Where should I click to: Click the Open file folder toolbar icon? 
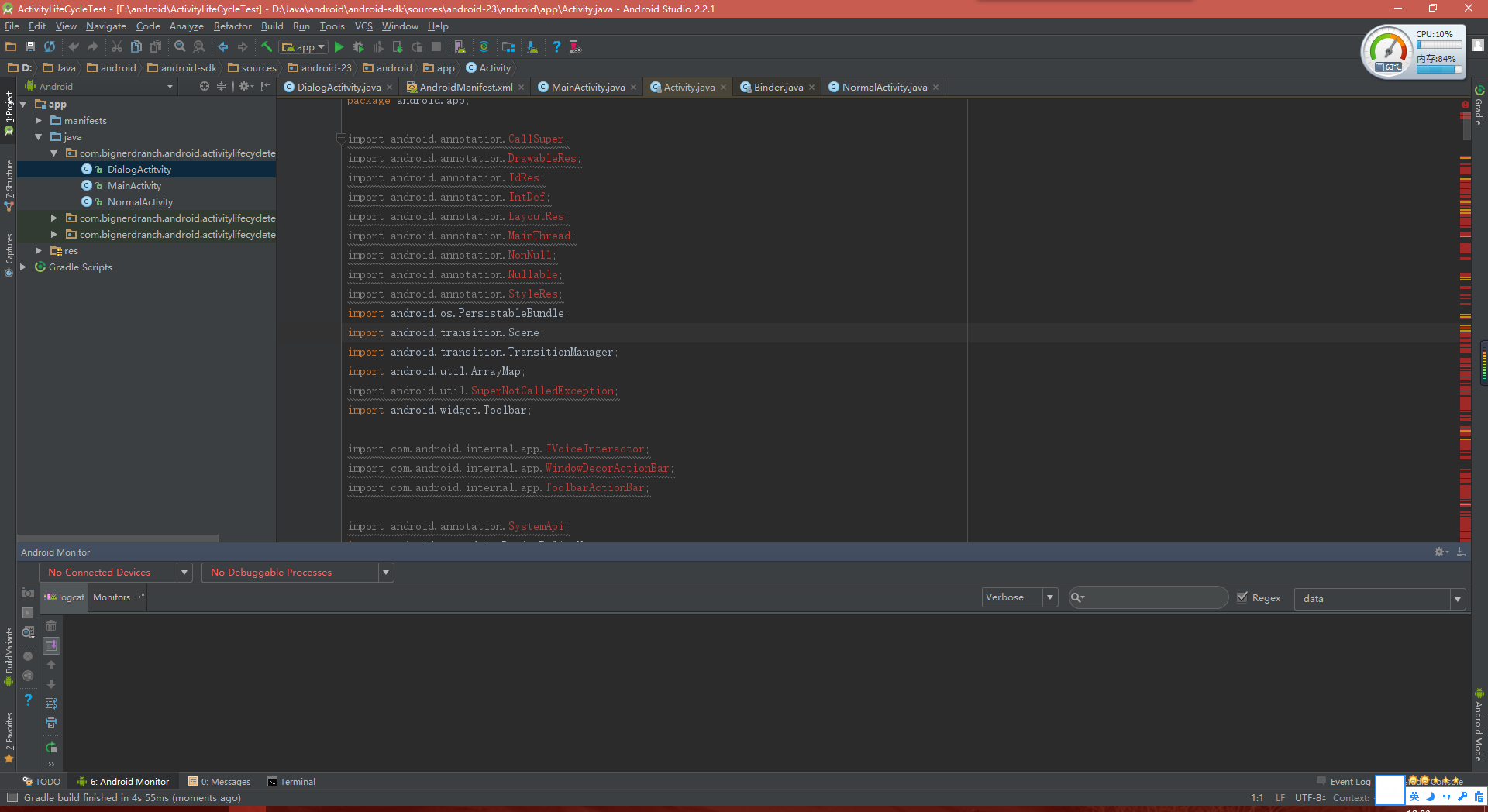11,47
